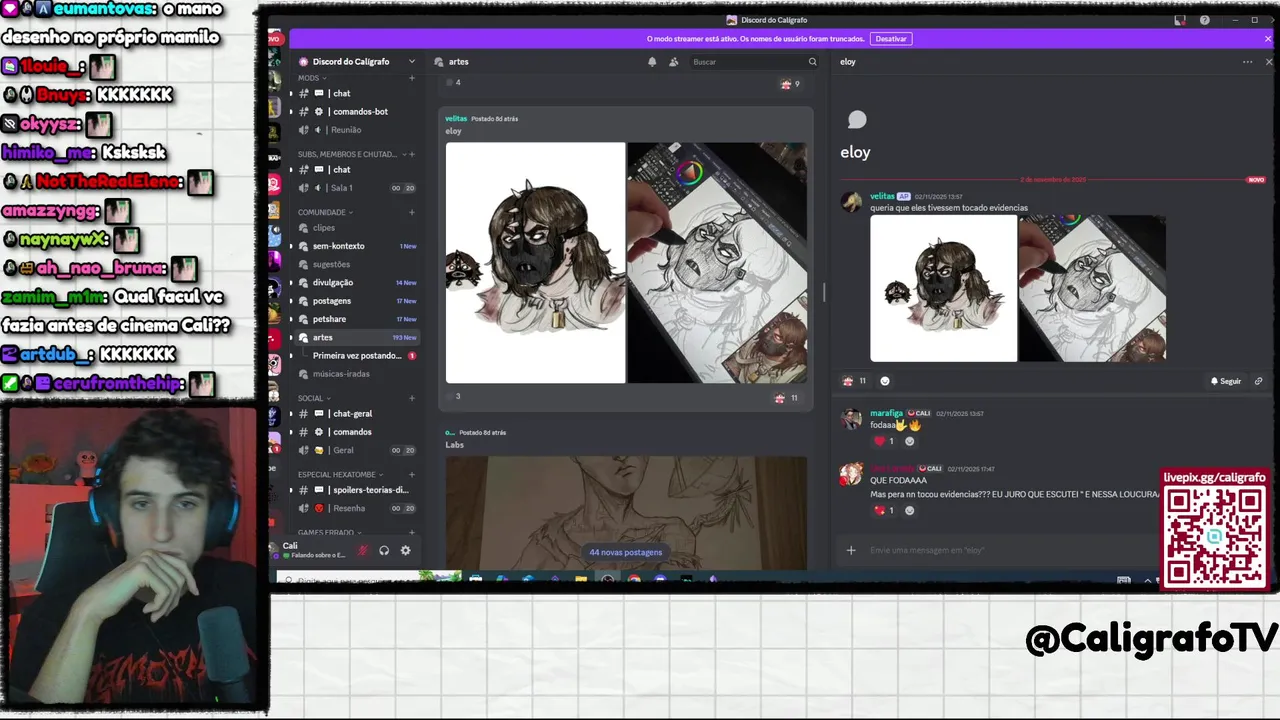Click the attach plus icon in message box
Image resolution: width=1280 pixels, height=720 pixels.
click(x=851, y=550)
